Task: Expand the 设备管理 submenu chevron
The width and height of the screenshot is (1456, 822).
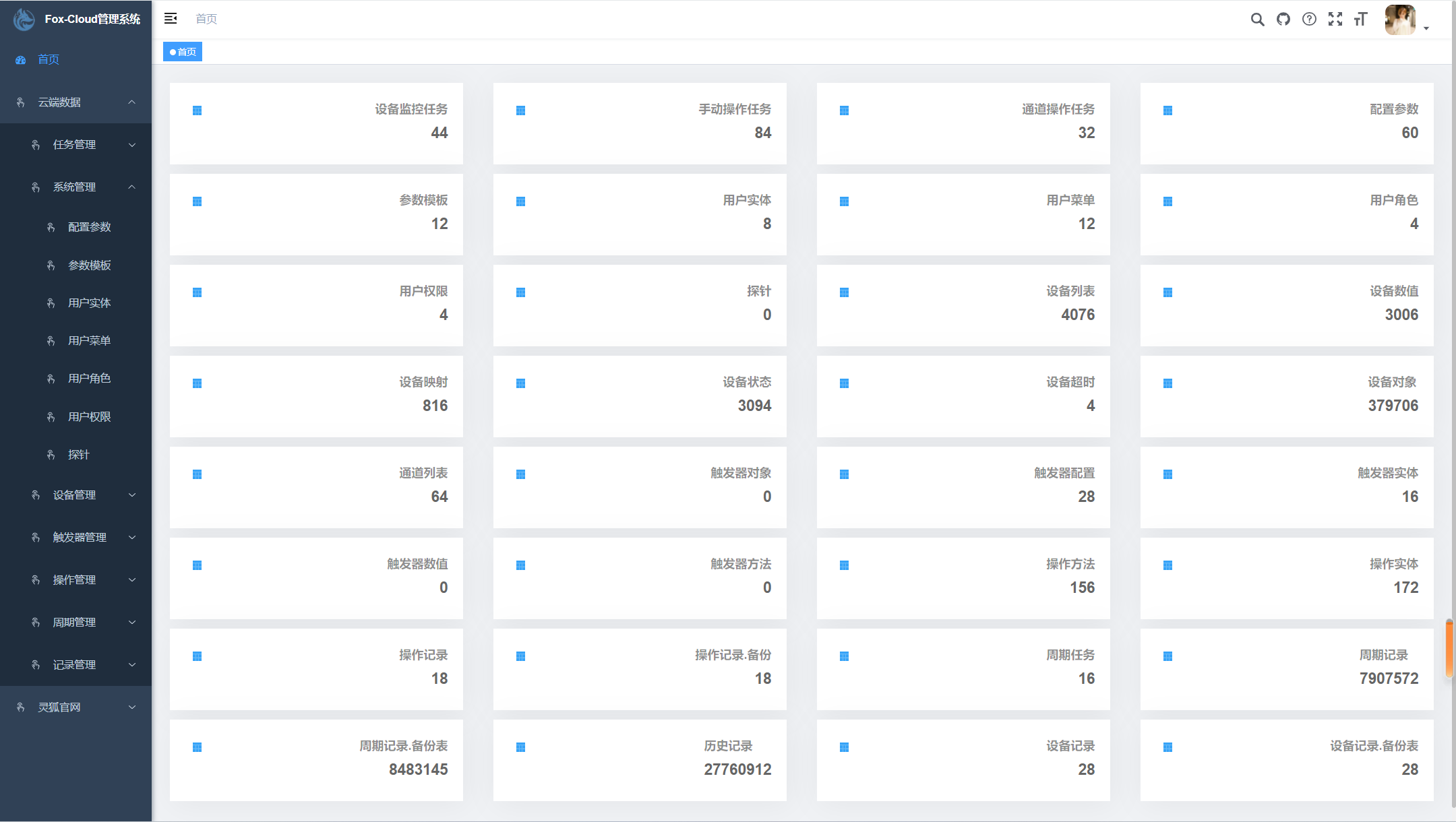Action: click(132, 495)
